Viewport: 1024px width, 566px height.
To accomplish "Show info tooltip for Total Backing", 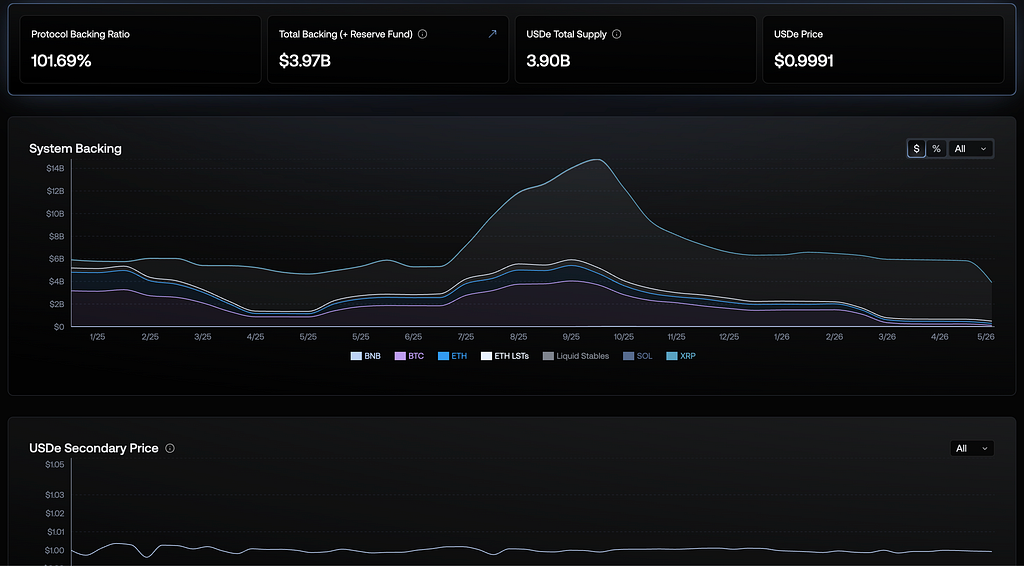I will click(x=423, y=34).
